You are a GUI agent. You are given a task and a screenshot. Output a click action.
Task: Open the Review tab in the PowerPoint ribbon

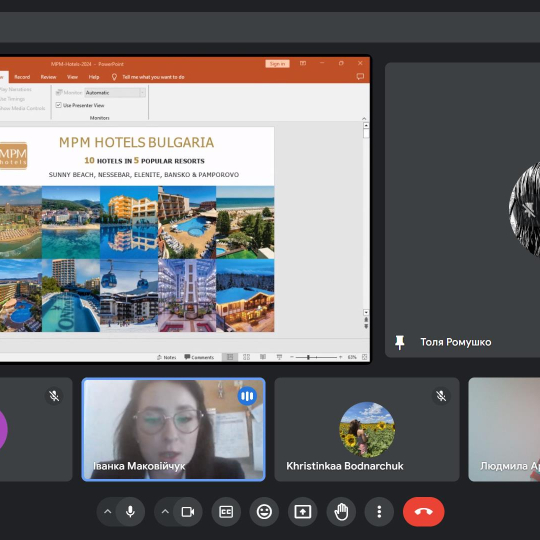click(x=48, y=77)
